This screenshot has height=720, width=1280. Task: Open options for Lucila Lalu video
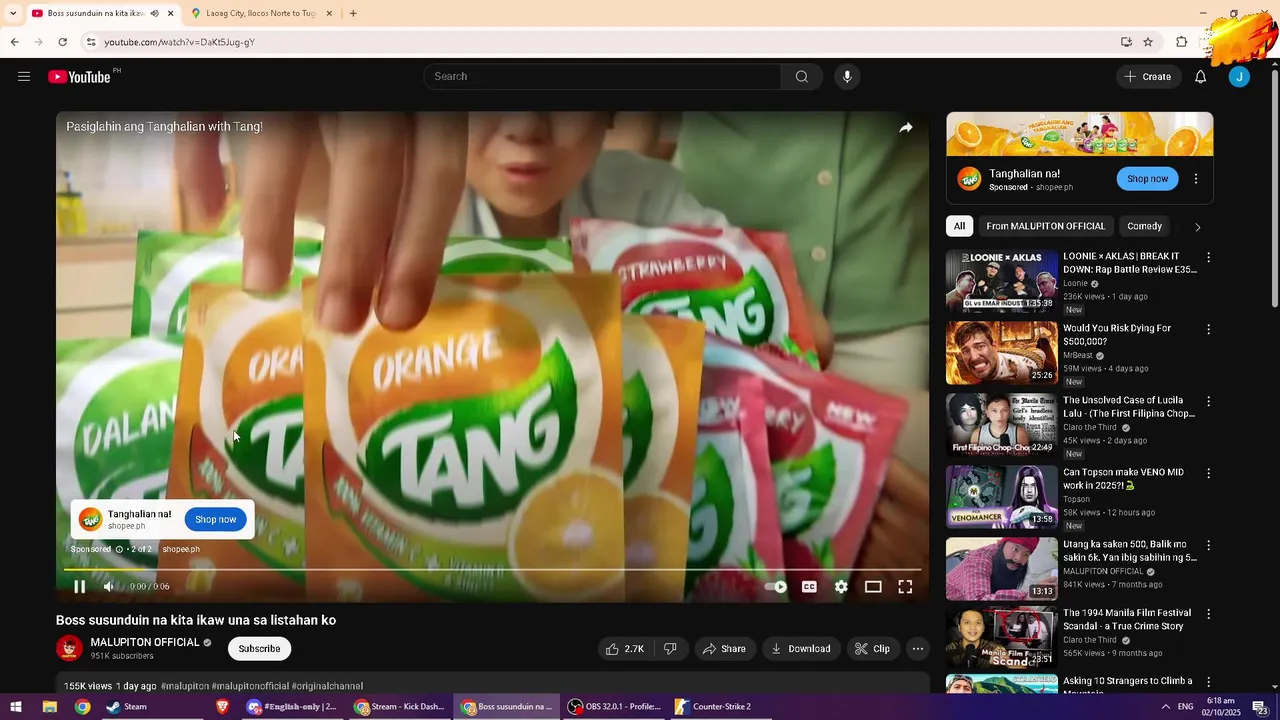(x=1208, y=401)
